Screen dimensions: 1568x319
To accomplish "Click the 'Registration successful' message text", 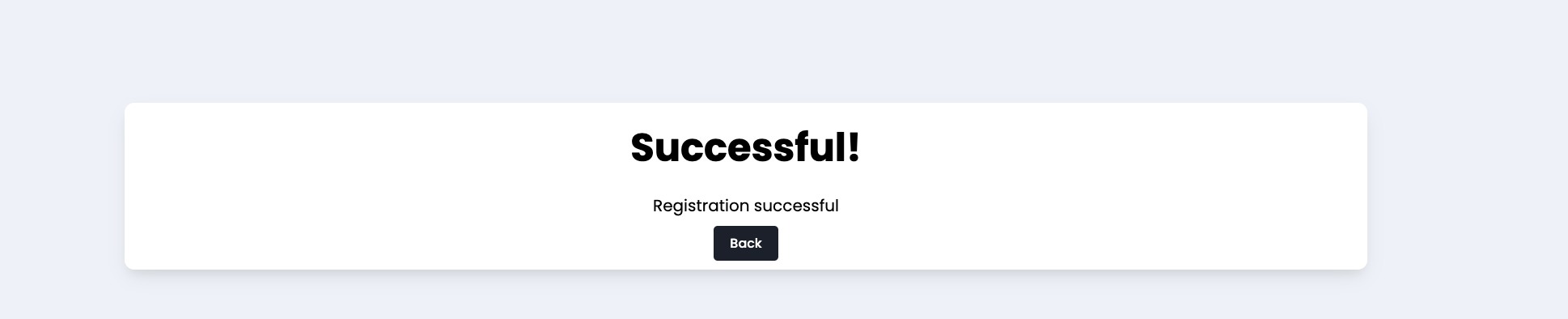I will click(x=745, y=206).
